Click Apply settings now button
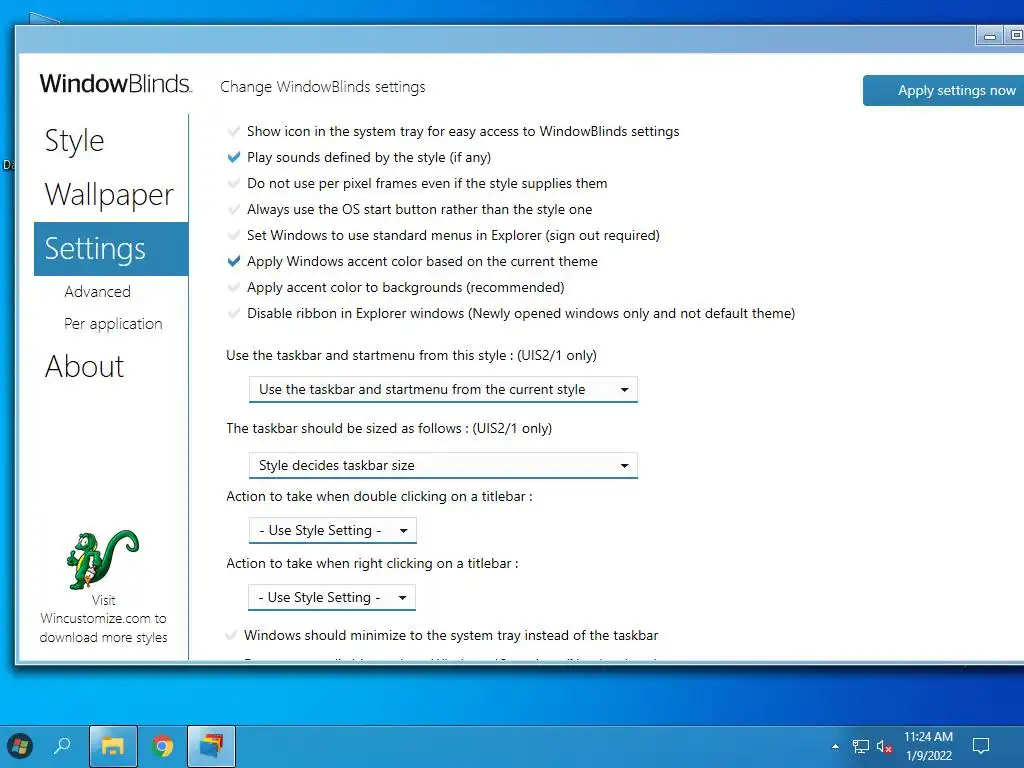 [x=944, y=90]
